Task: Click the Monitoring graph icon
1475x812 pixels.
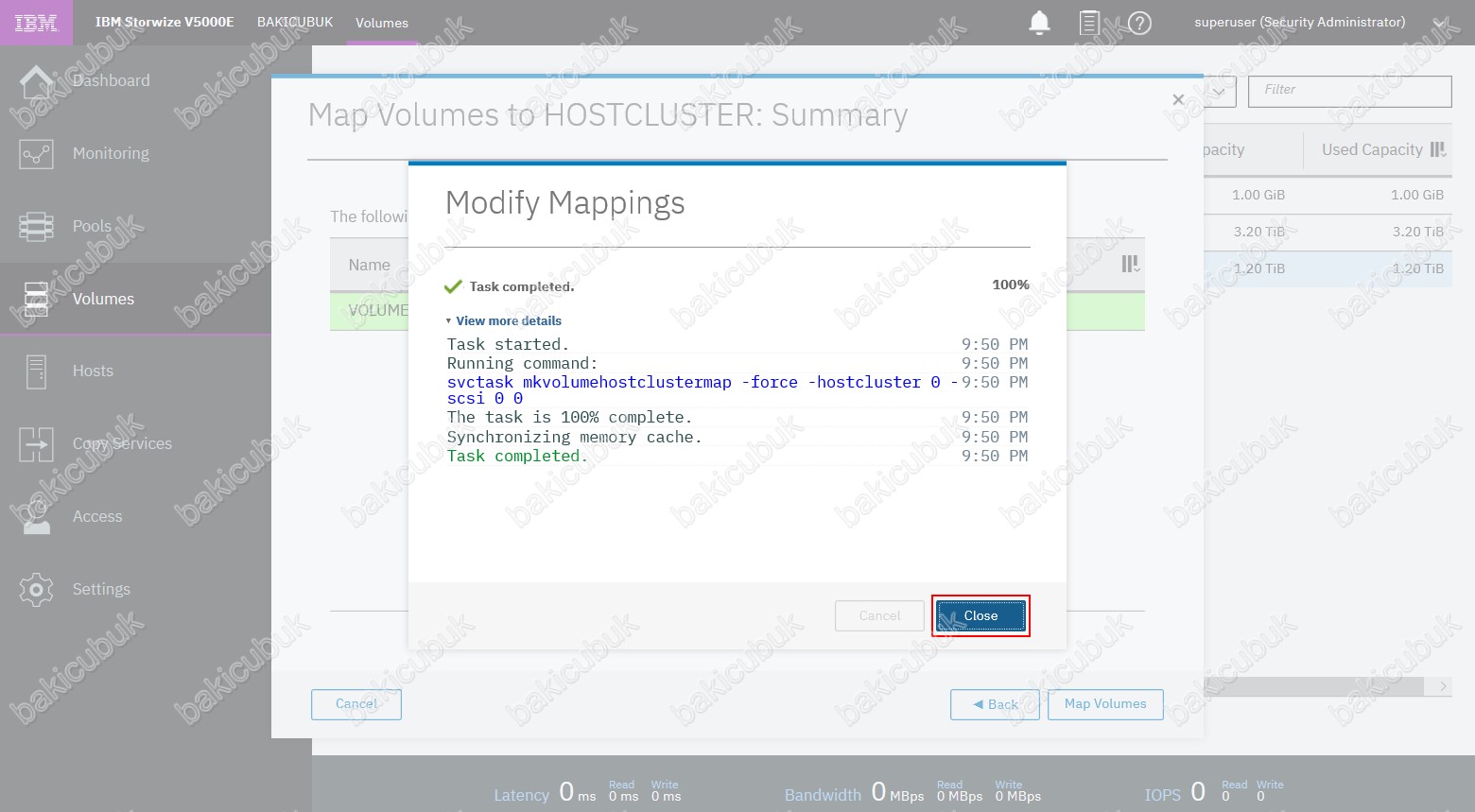Action: [x=36, y=153]
